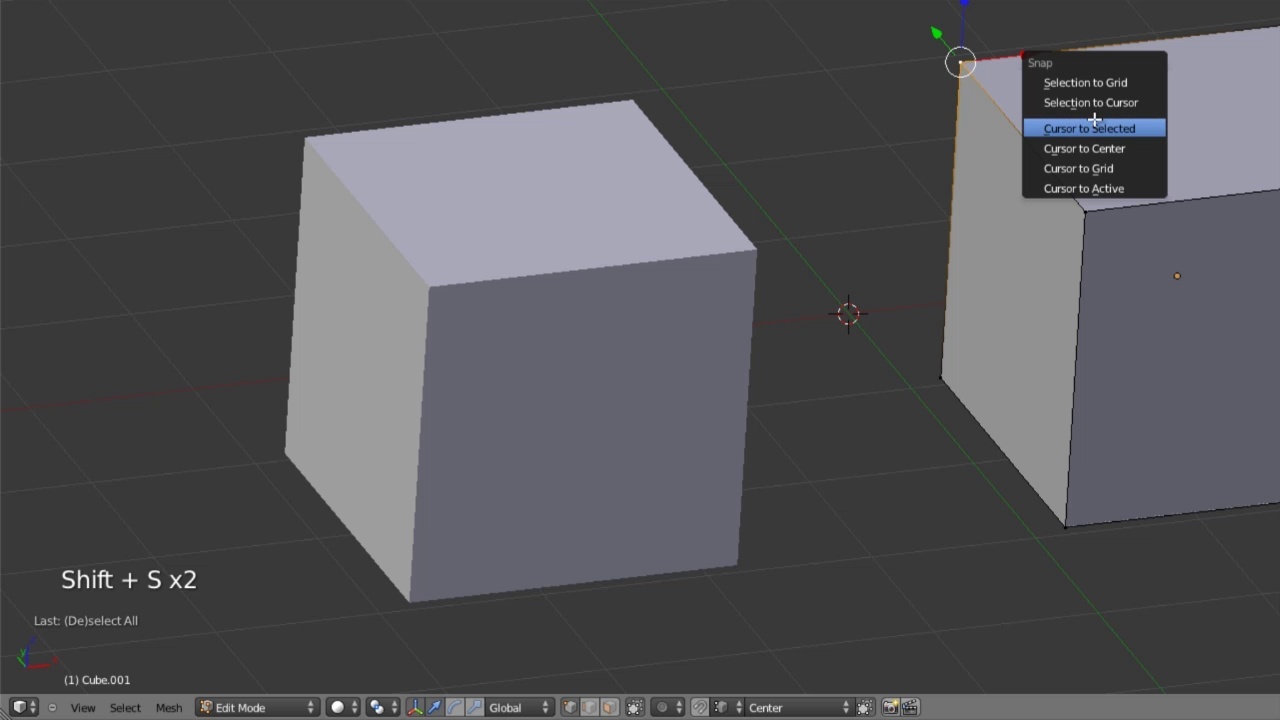Switch to face select mode
Screen dimensions: 1280x720
(x=607, y=707)
